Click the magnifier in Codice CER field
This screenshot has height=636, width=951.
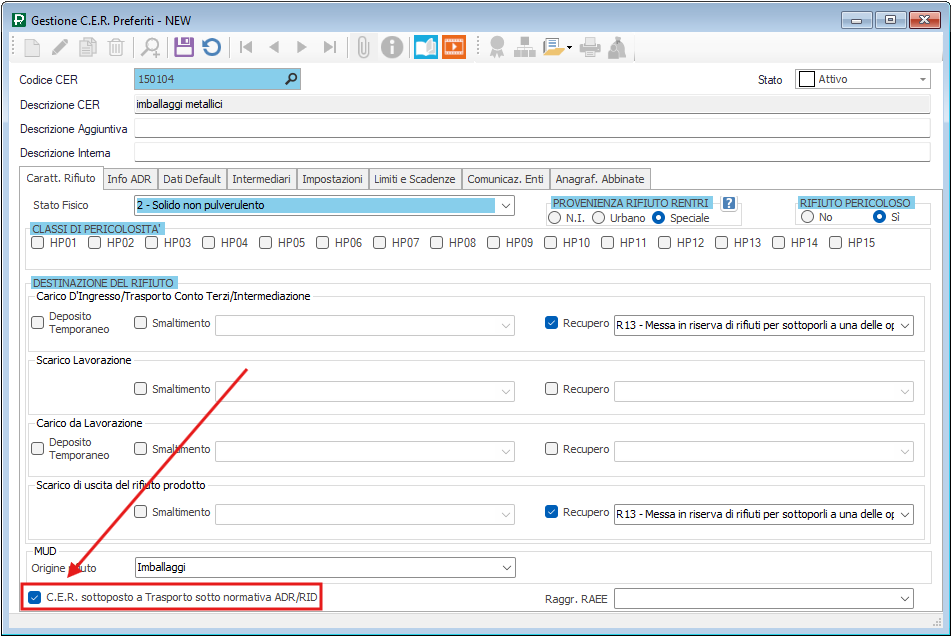[291, 80]
